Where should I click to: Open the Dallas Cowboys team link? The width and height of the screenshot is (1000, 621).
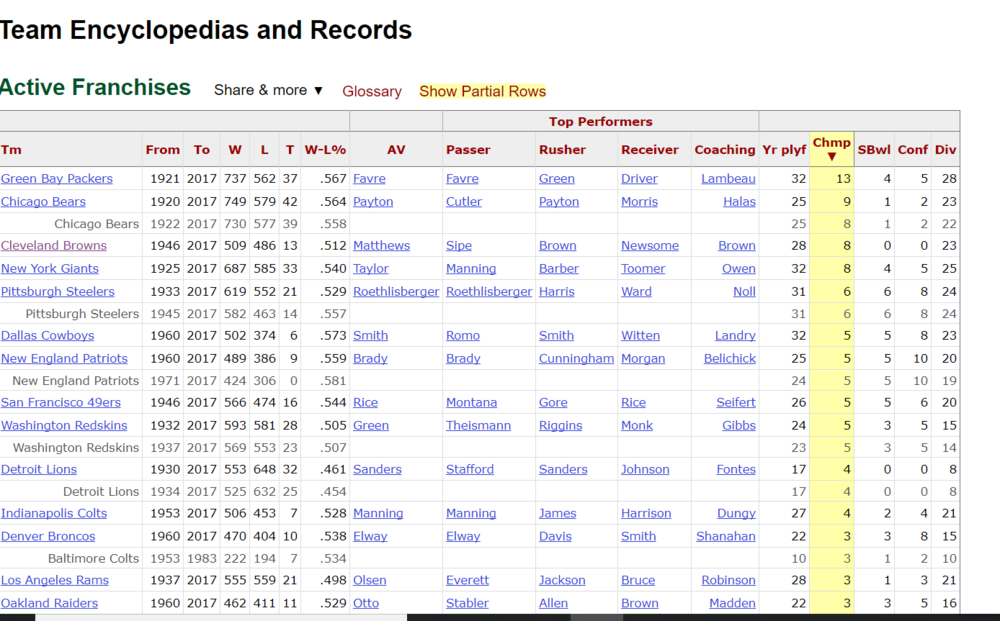(x=47, y=335)
